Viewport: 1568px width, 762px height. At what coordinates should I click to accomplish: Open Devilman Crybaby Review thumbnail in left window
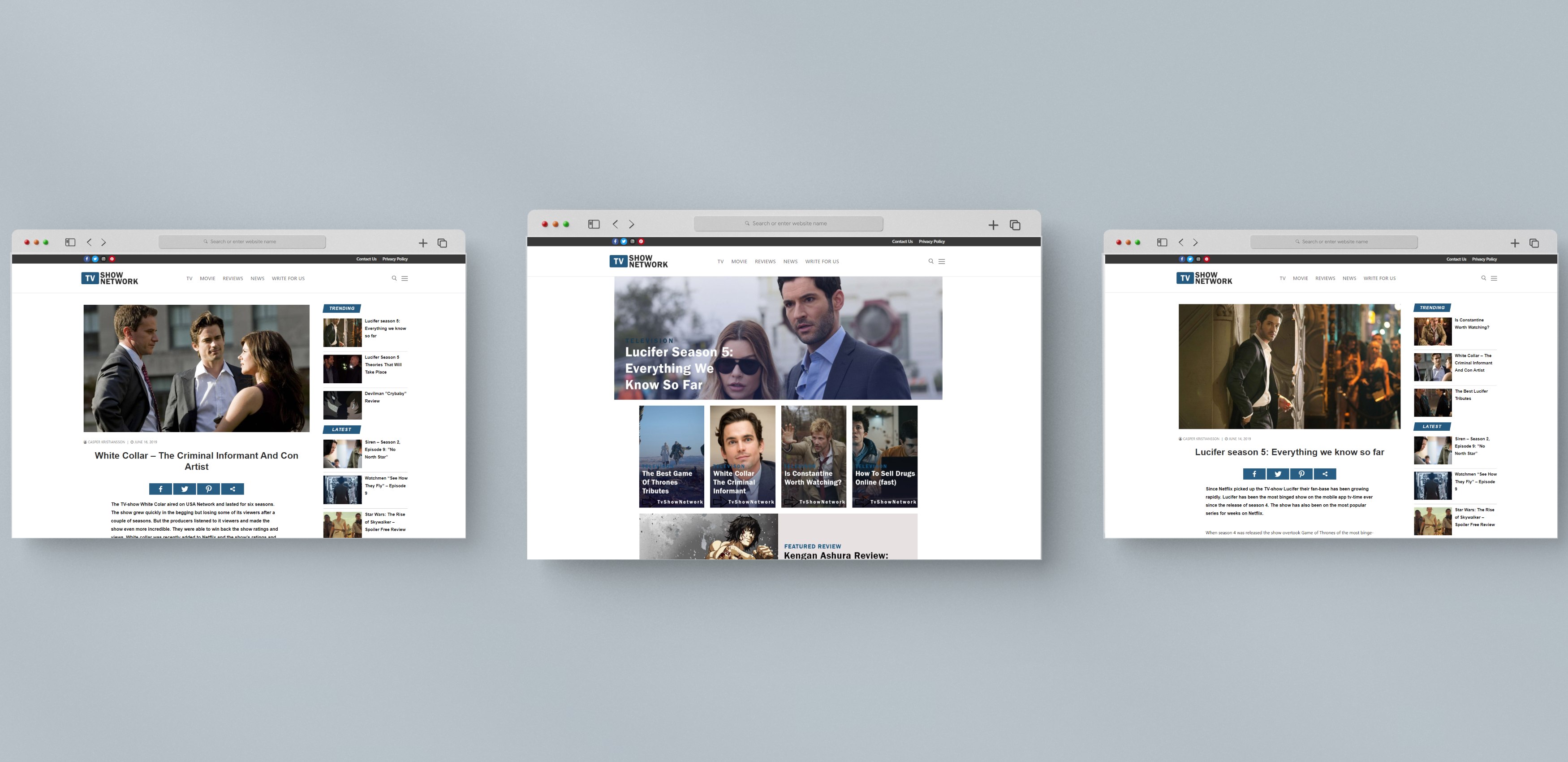tap(342, 405)
